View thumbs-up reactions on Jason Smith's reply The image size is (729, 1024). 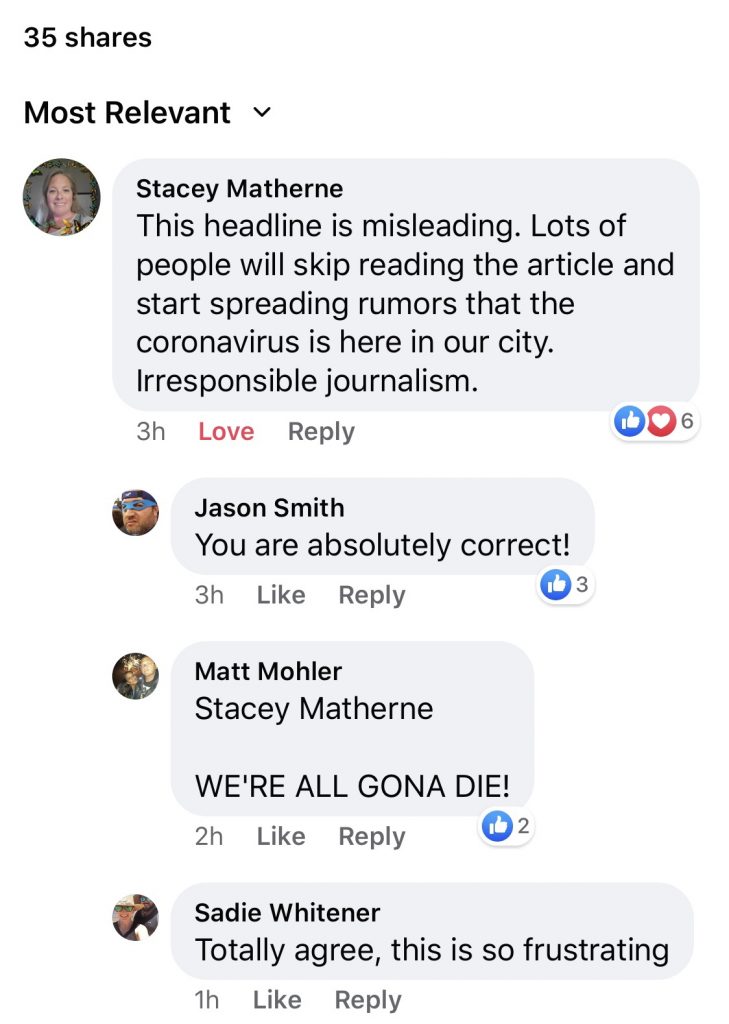tap(565, 584)
